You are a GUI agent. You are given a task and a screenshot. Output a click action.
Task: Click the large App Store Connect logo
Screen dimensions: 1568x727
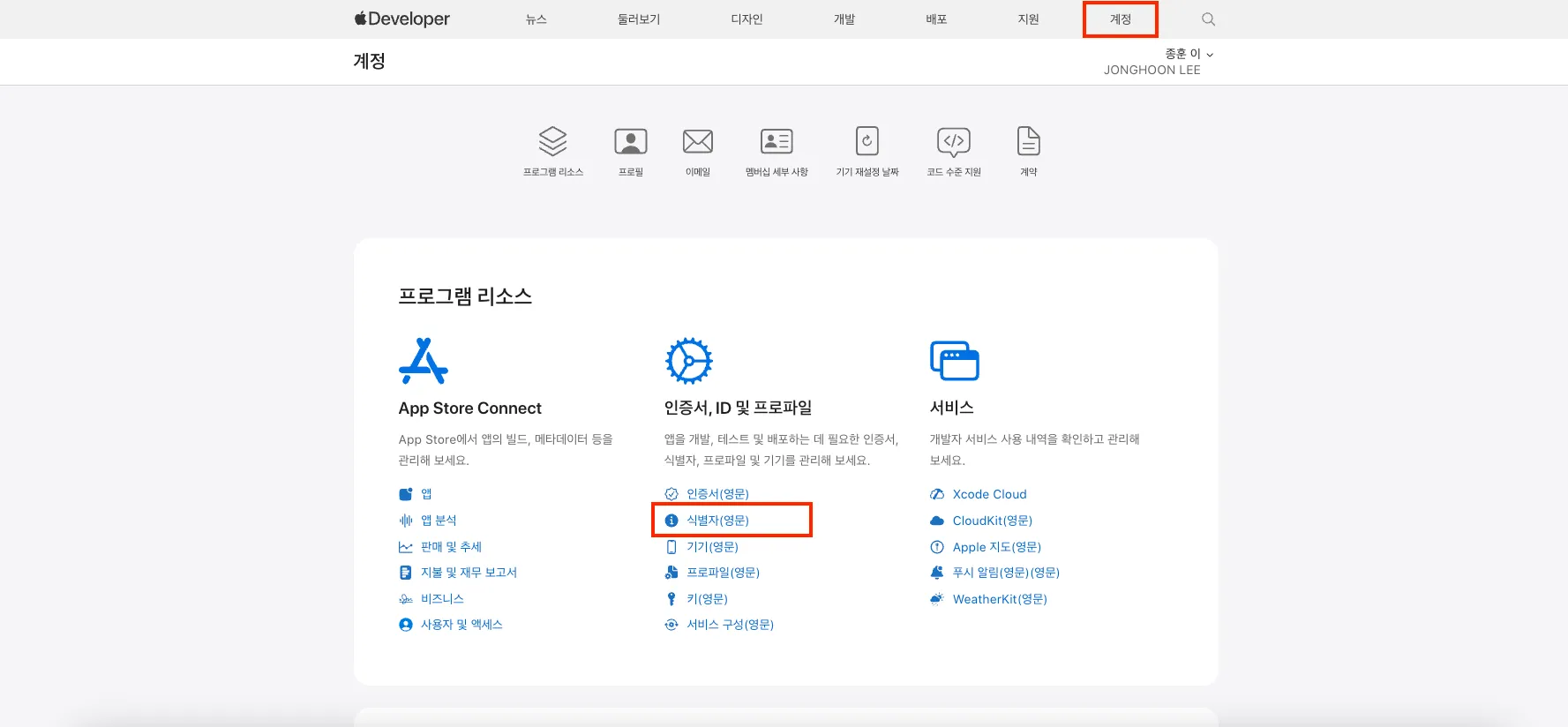[x=424, y=361]
